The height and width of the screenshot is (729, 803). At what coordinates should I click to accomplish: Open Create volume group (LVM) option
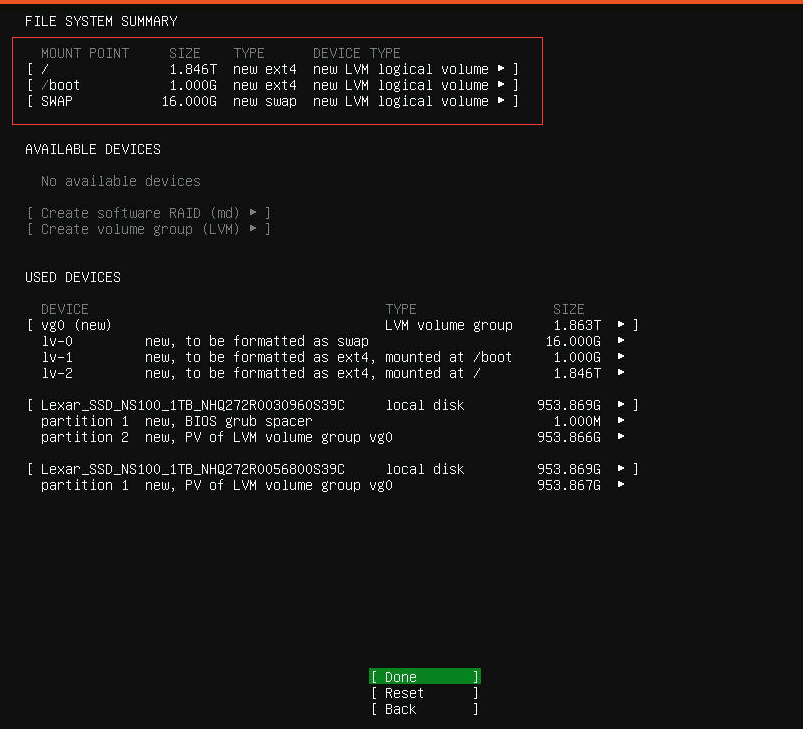click(148, 229)
